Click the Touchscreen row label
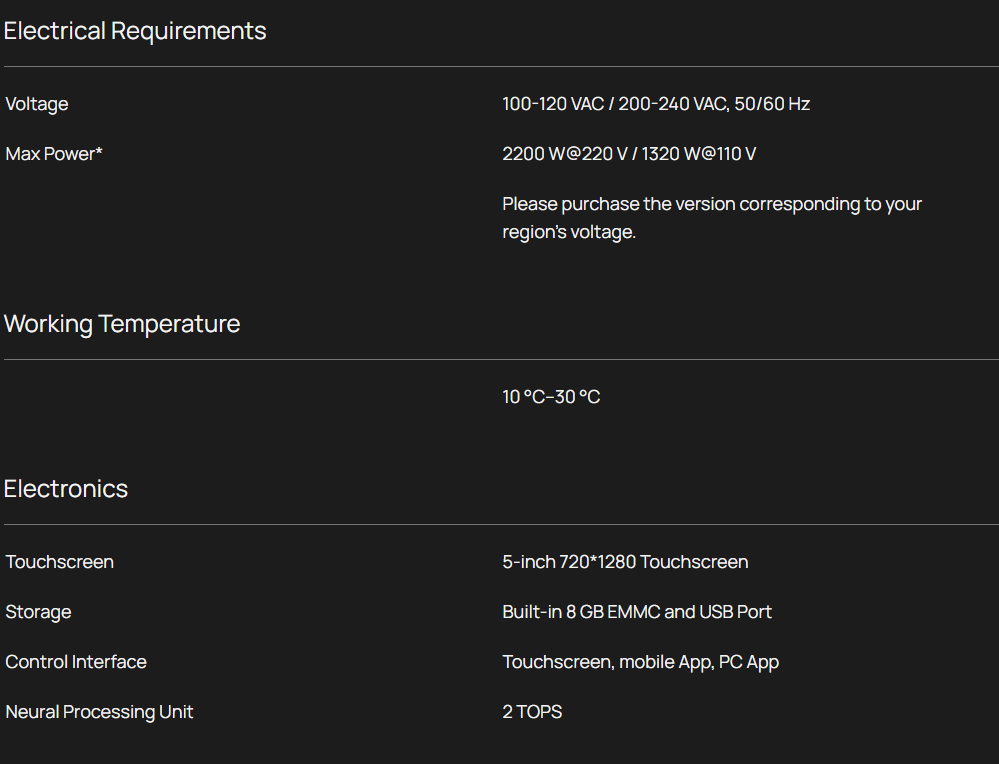The image size is (999, 764). (60, 562)
